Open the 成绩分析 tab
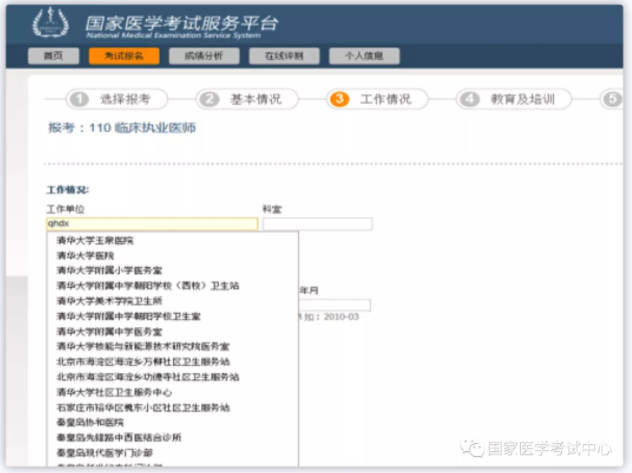The height and width of the screenshot is (473, 632). tap(204, 56)
